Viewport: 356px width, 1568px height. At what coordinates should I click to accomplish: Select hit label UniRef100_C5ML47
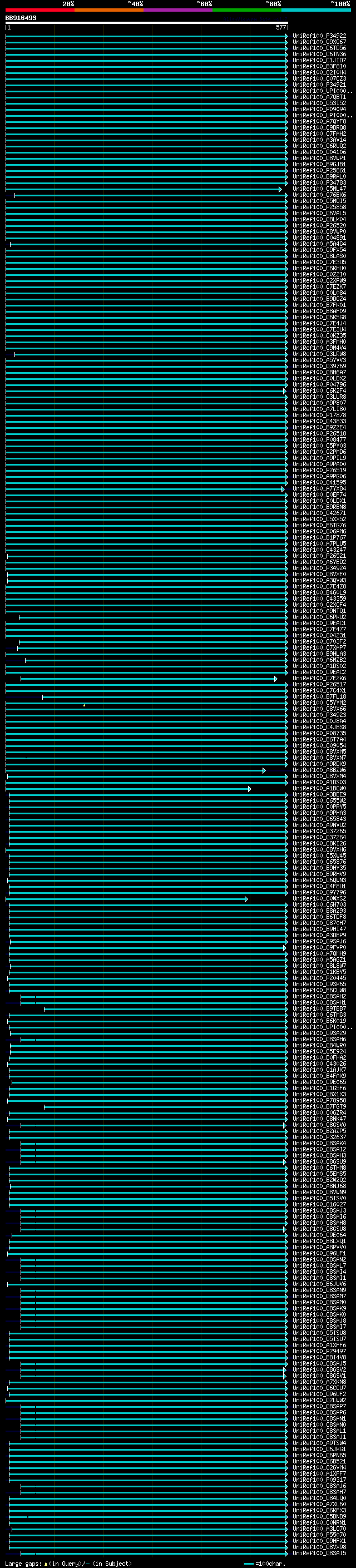pos(319,189)
